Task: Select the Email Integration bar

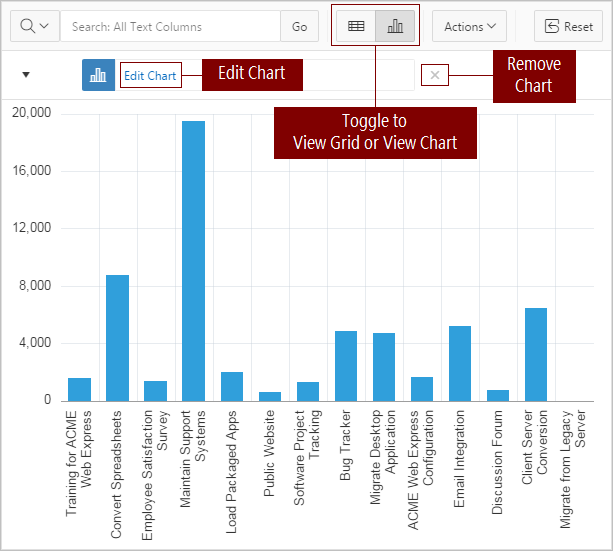Action: pyautogui.click(x=460, y=363)
